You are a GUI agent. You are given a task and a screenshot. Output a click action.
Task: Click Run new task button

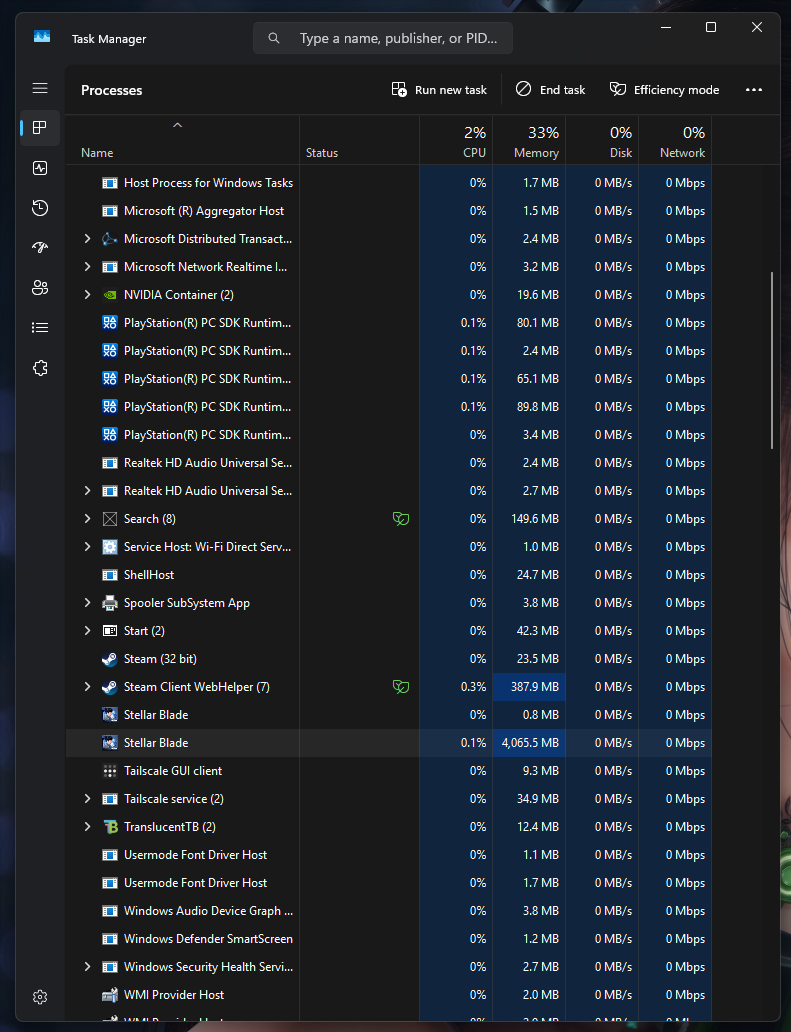coord(439,90)
